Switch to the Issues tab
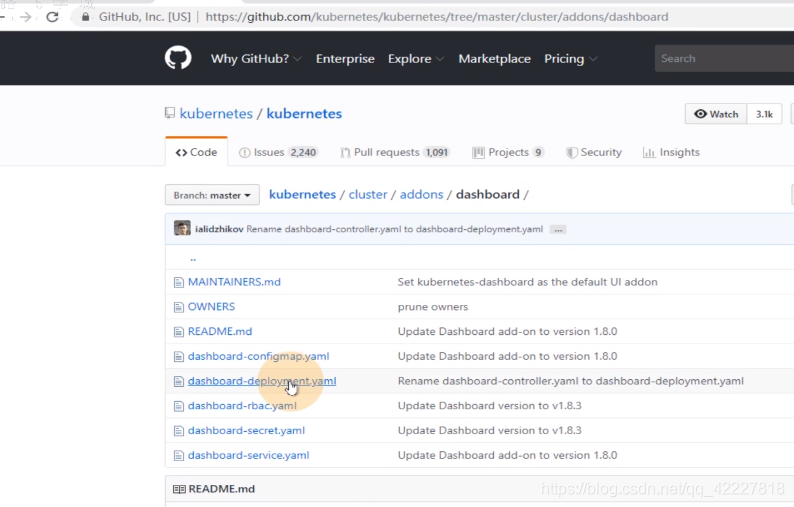This screenshot has width=794, height=507. click(x=279, y=152)
